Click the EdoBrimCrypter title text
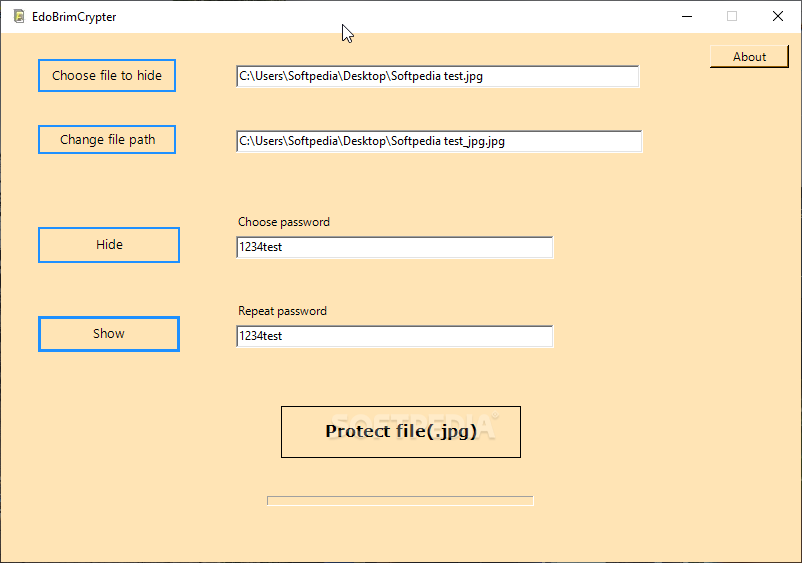 pyautogui.click(x=74, y=17)
